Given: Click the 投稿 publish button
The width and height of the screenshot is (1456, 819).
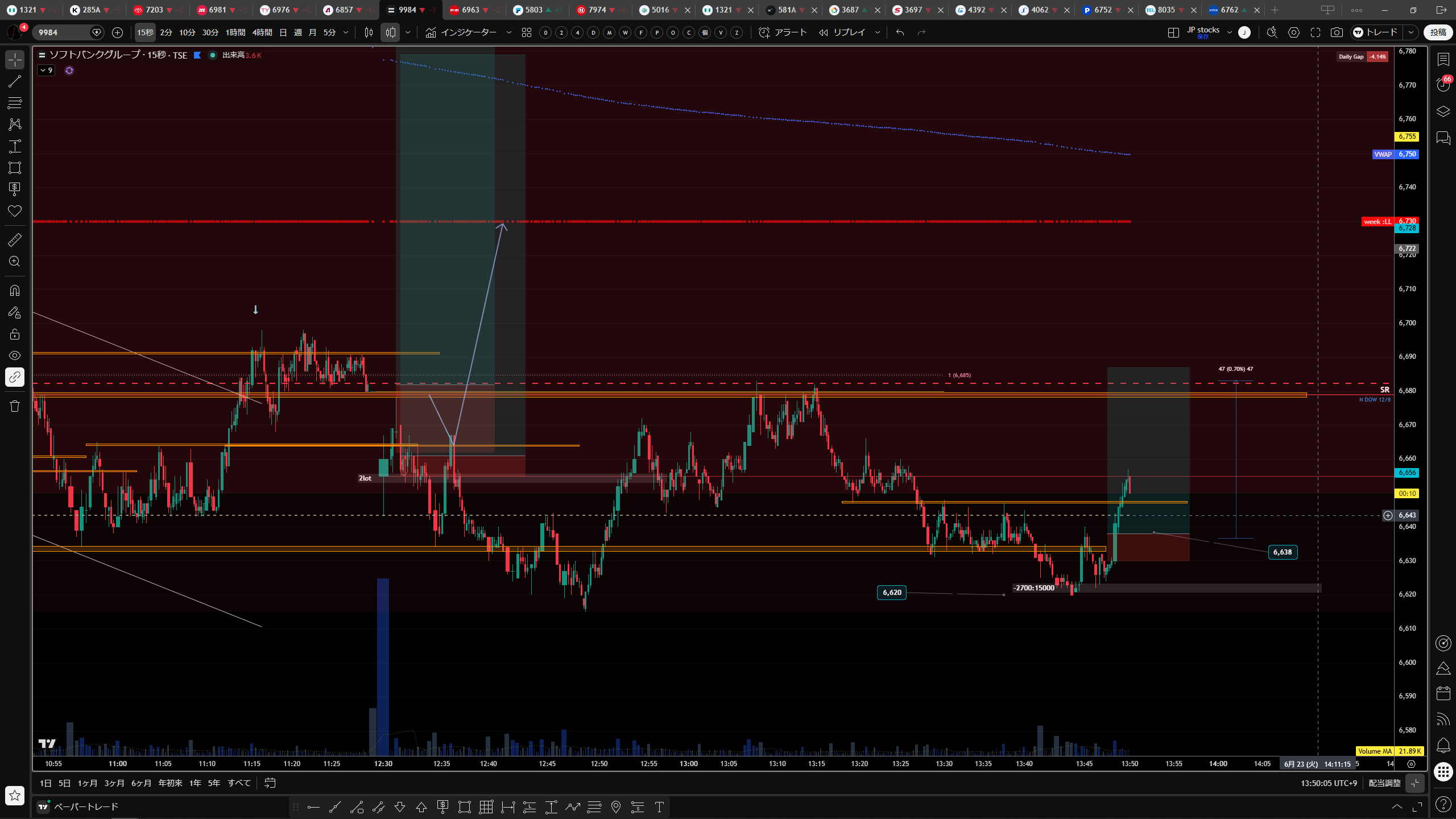Looking at the screenshot, I should coord(1438,32).
